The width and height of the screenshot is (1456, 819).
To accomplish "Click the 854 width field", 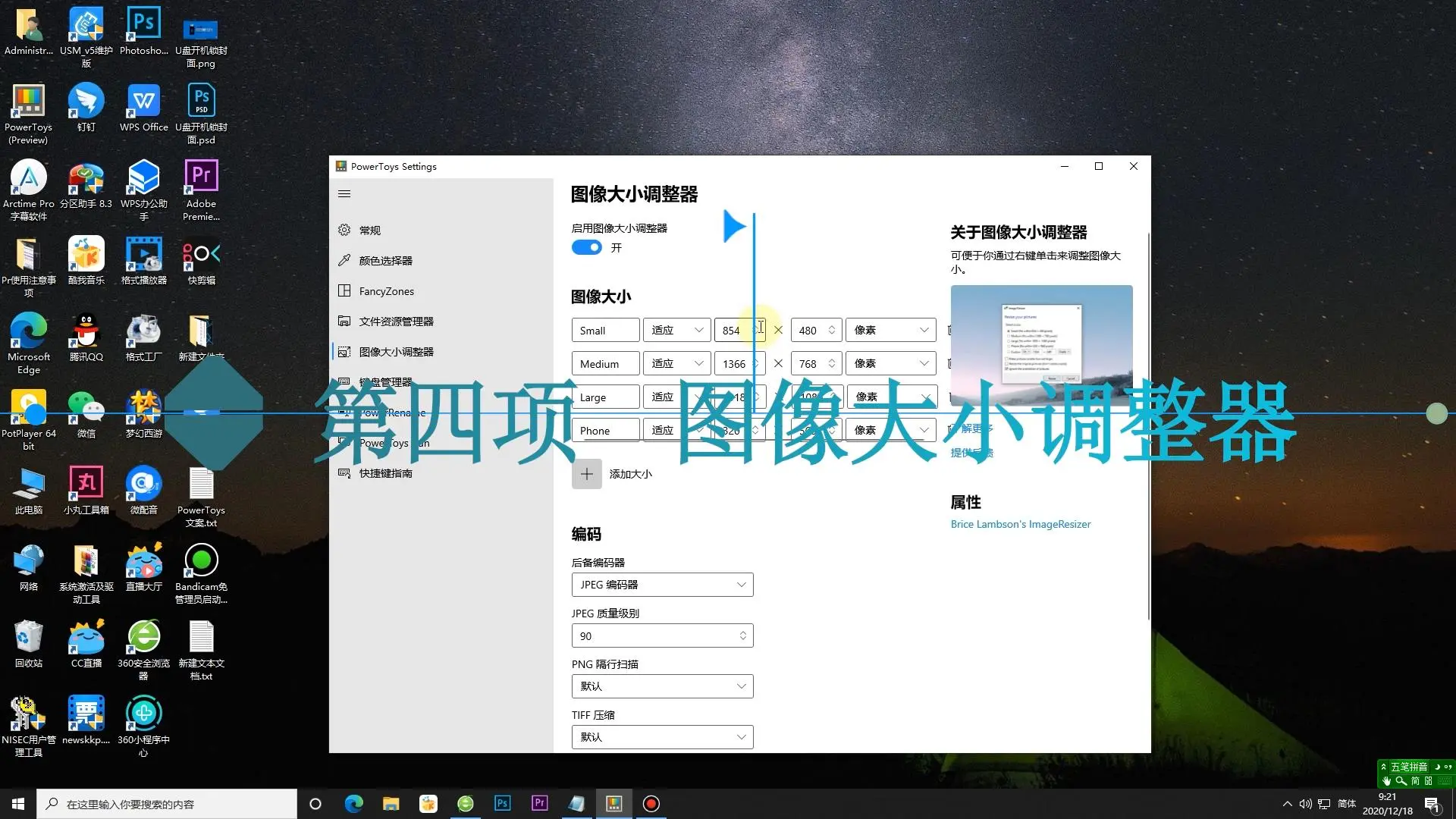I will (739, 331).
